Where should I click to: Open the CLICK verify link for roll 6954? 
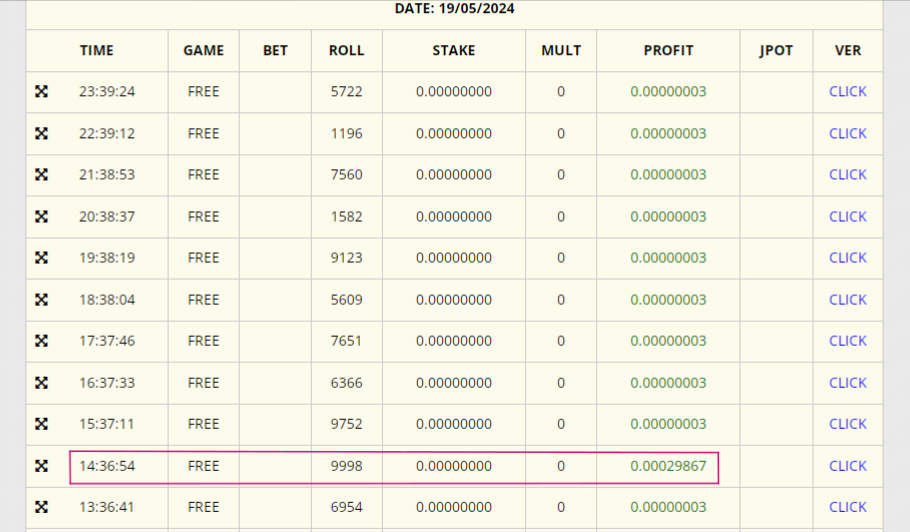847,507
